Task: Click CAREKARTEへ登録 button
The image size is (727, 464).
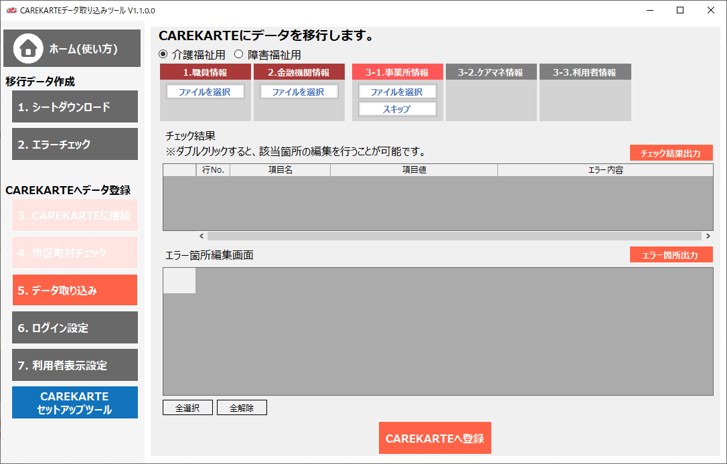Action: pyautogui.click(x=435, y=438)
